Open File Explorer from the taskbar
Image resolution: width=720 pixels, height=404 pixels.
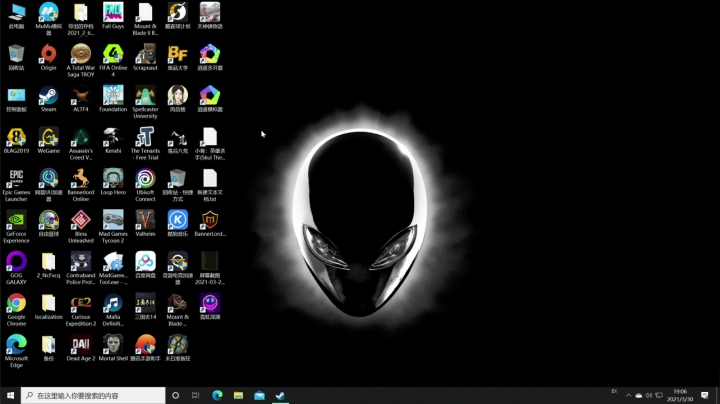[238, 395]
